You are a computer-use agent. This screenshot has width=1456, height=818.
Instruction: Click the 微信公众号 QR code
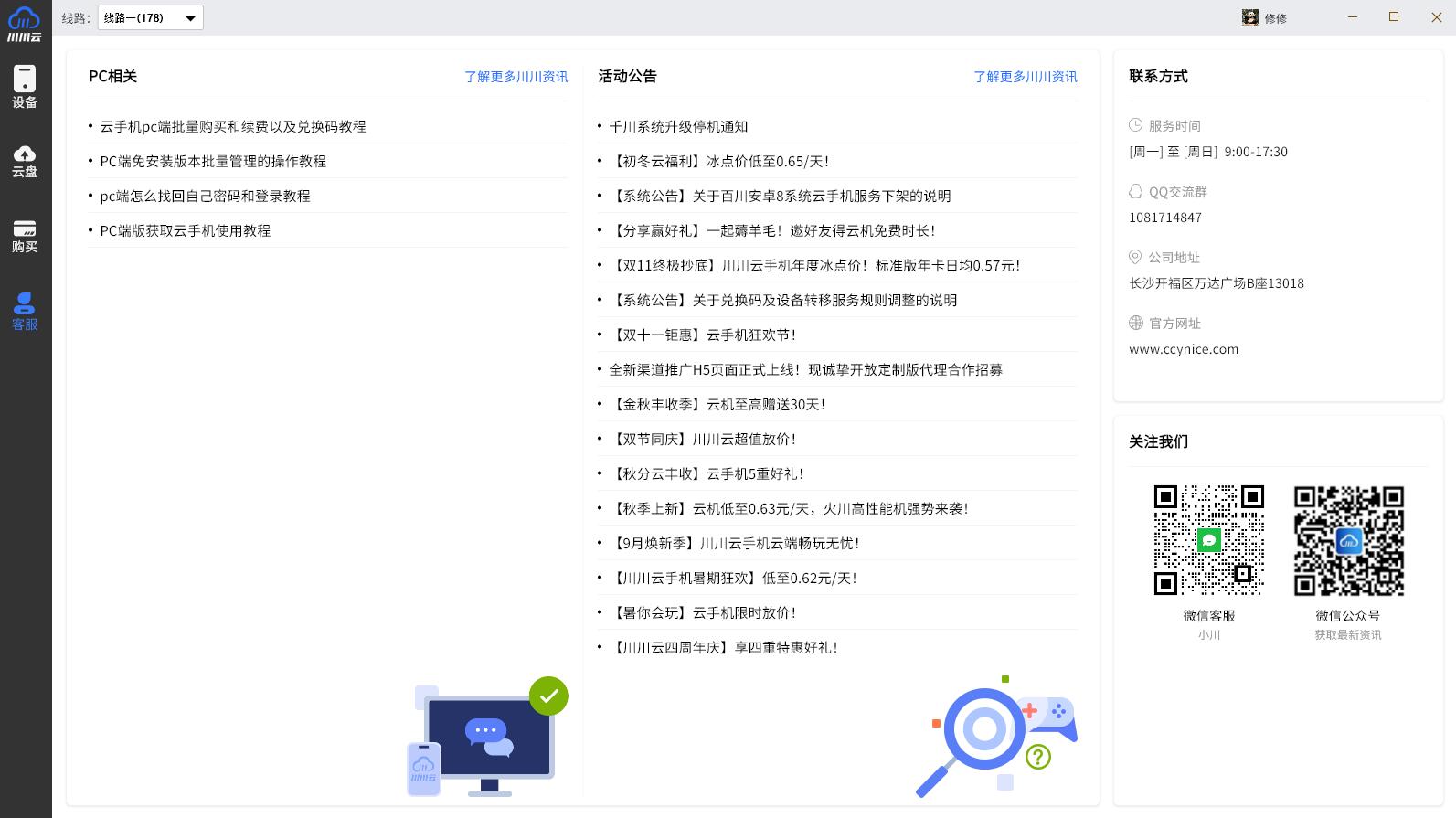tap(1348, 540)
